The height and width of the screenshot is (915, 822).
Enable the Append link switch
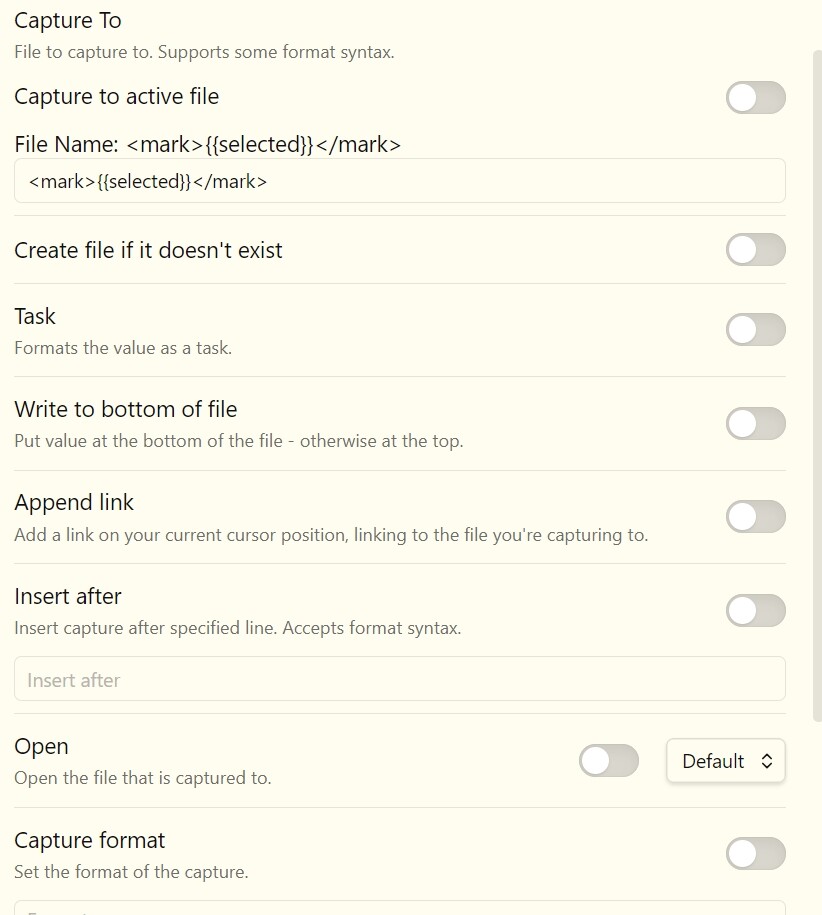pyautogui.click(x=755, y=517)
